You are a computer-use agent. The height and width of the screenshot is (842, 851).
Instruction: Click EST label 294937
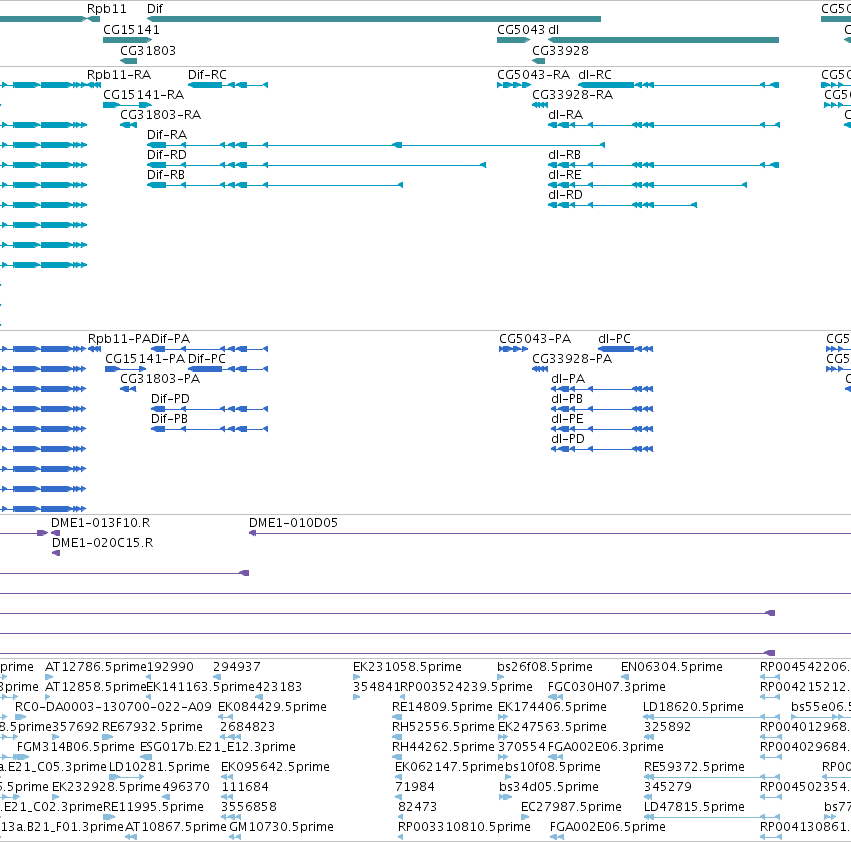click(237, 667)
